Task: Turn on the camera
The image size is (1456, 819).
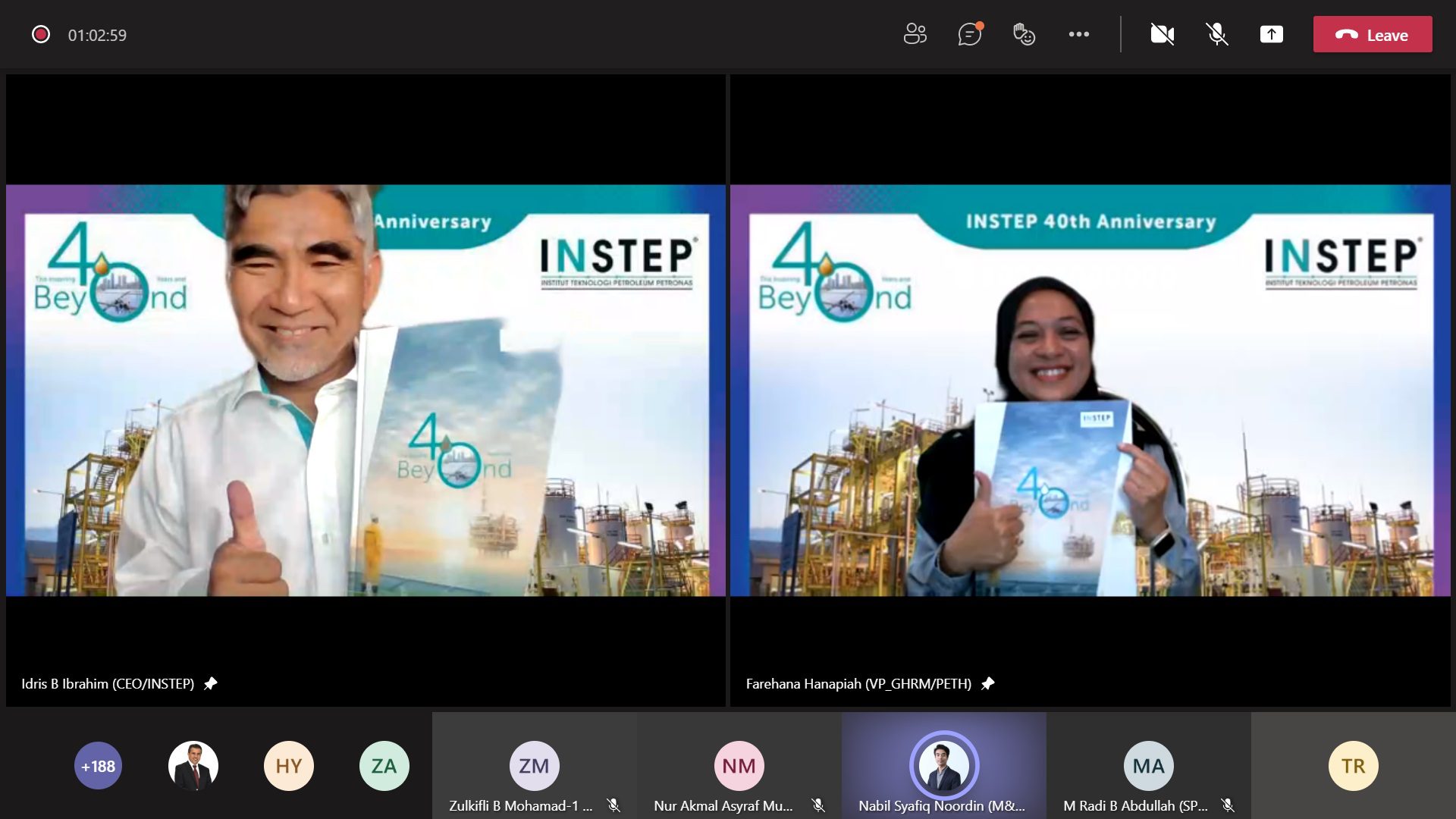Action: pos(1163,34)
